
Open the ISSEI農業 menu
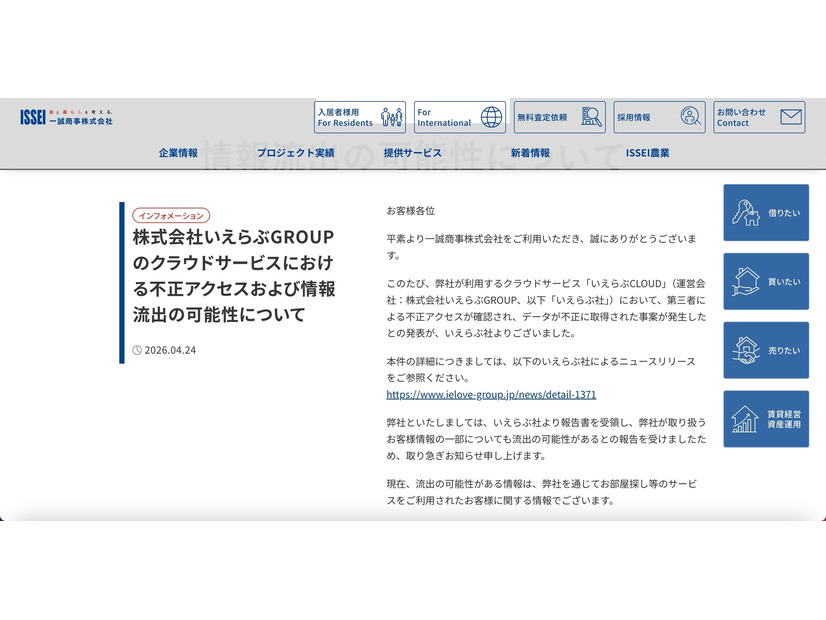tap(647, 153)
